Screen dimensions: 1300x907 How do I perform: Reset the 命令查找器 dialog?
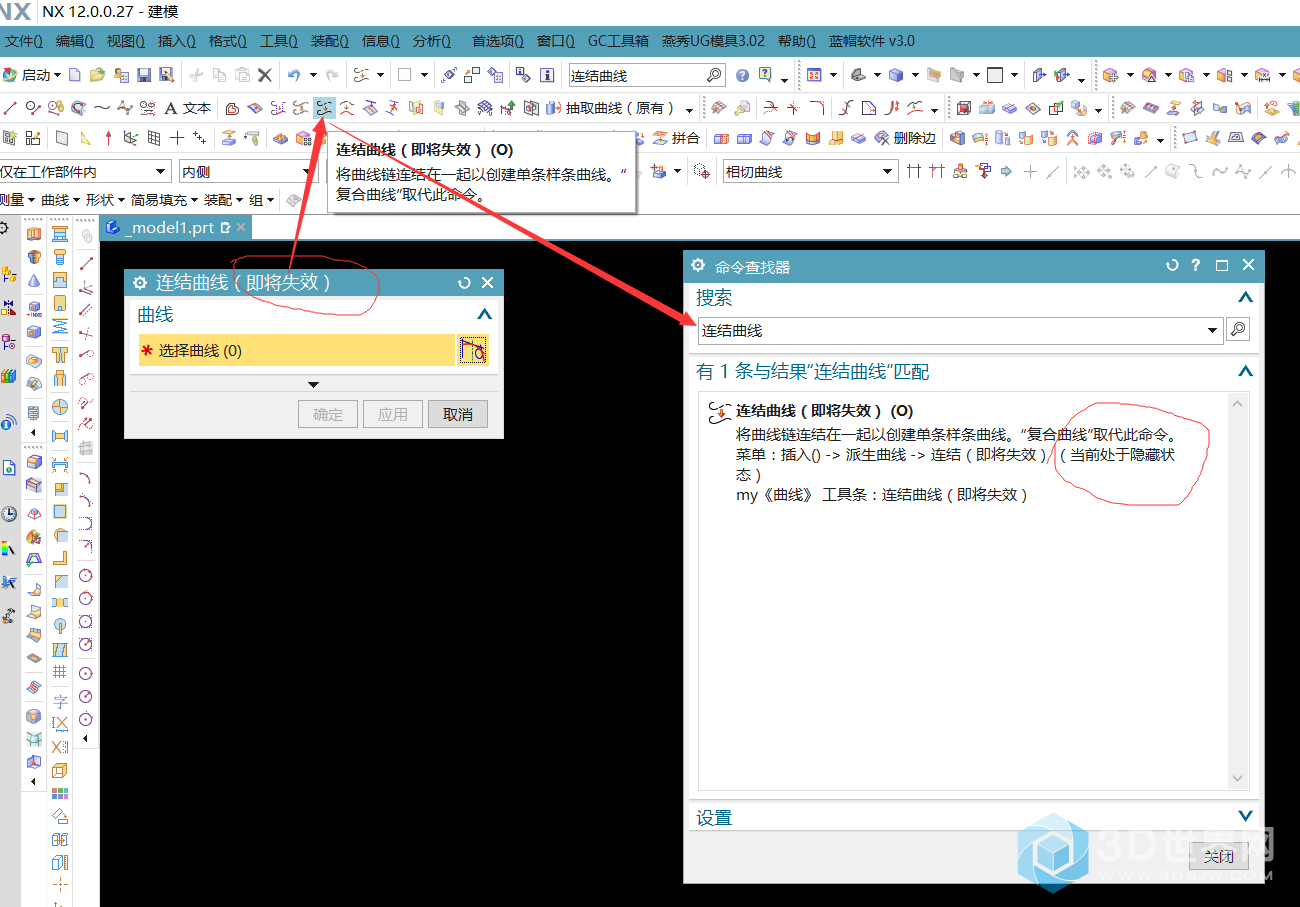1173,265
